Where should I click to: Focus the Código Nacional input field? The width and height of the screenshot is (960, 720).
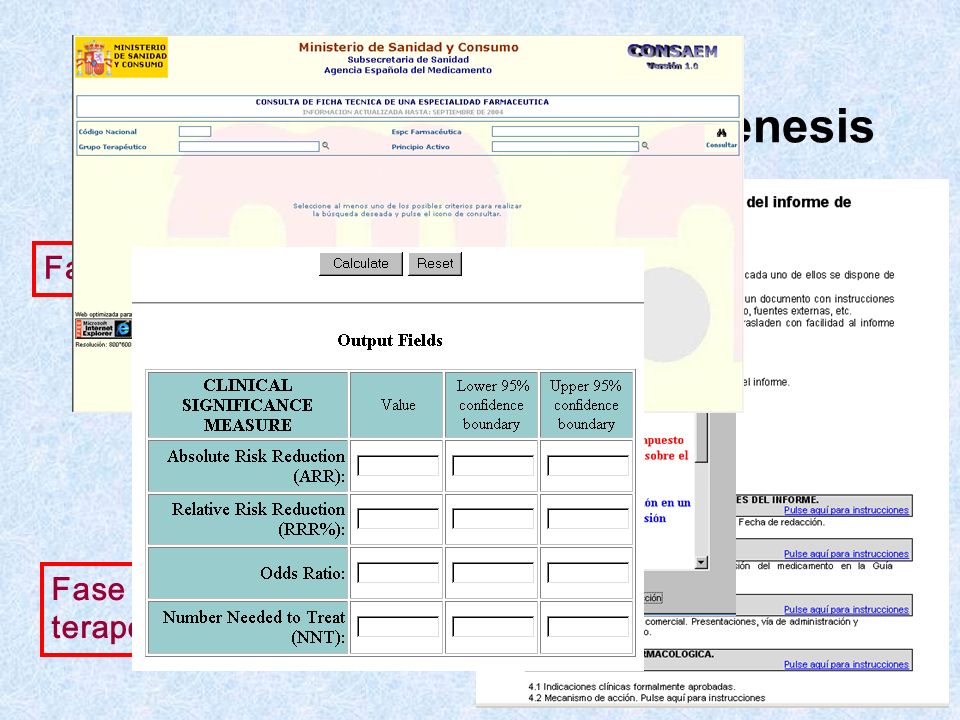(195, 132)
